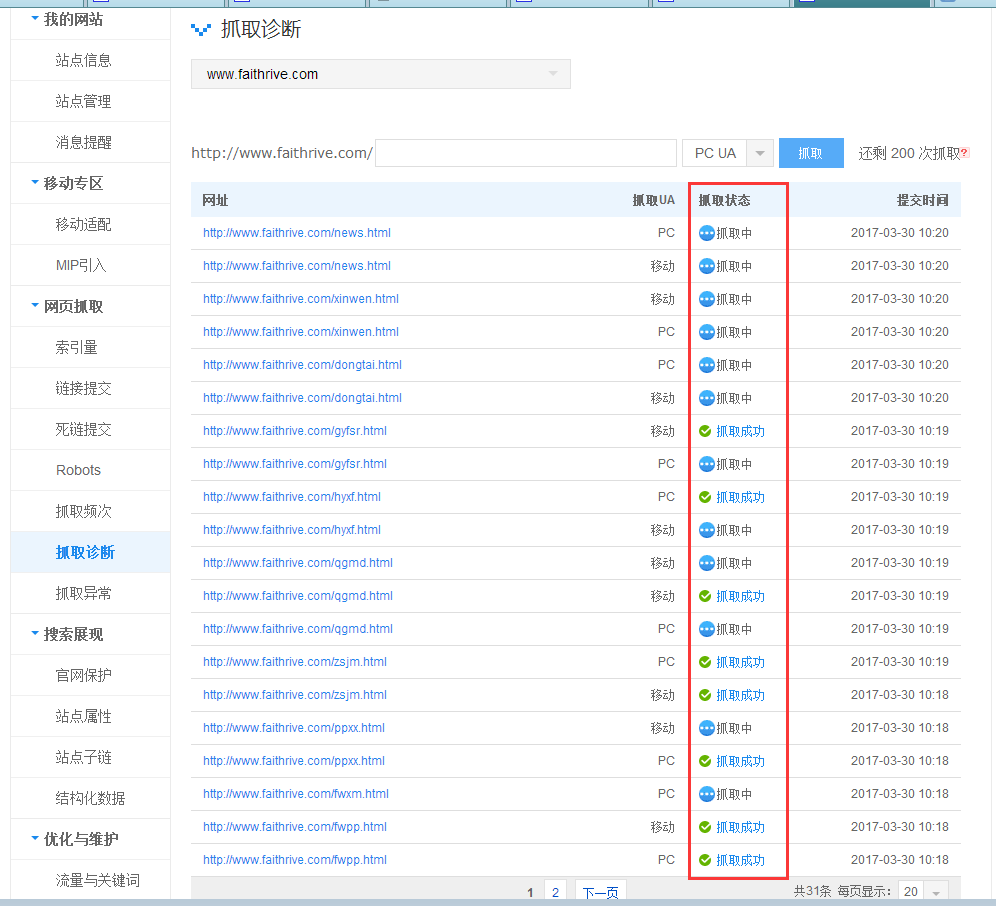Open 抓取频次 in the sidebar
The width and height of the screenshot is (996, 906).
tap(83, 511)
